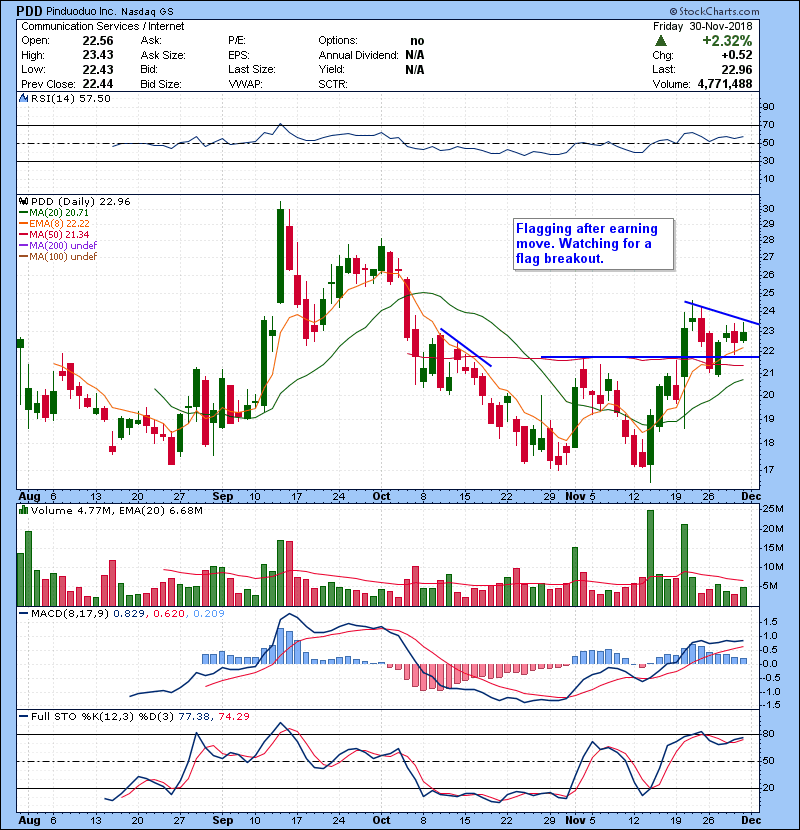The width and height of the screenshot is (800, 830).
Task: Click the RSI(14) 57.50 label
Action: [71, 98]
